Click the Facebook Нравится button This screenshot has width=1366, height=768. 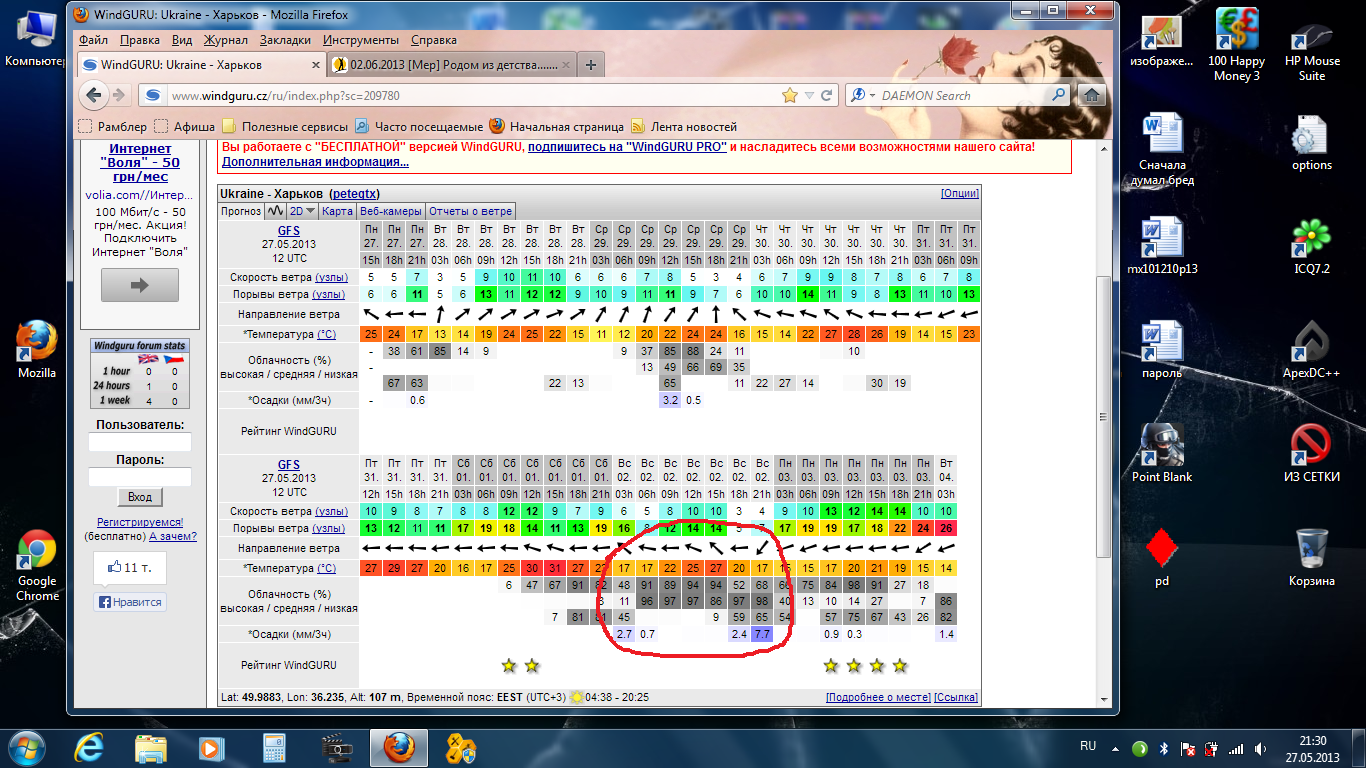click(131, 602)
